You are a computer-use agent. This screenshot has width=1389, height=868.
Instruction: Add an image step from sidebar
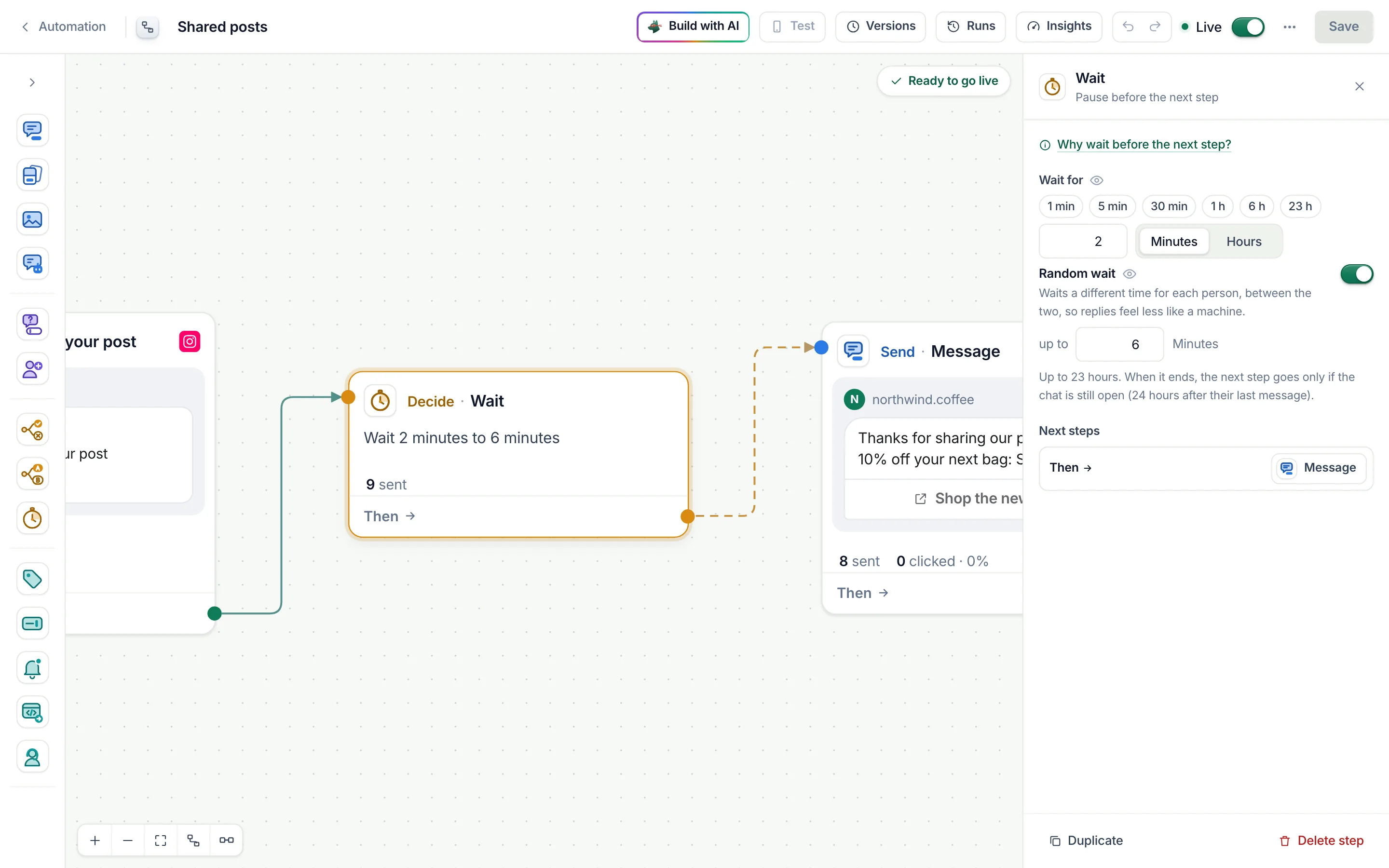[x=32, y=219]
